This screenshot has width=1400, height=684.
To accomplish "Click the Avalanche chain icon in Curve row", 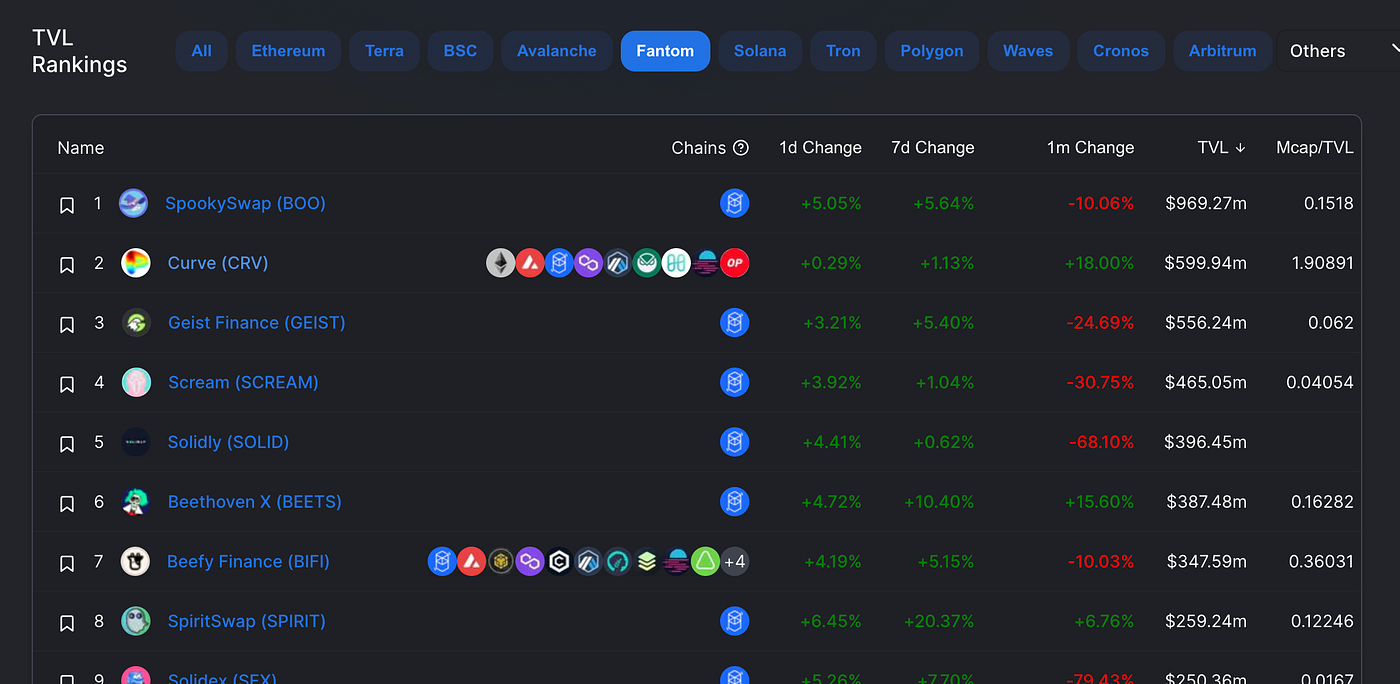I will (530, 263).
